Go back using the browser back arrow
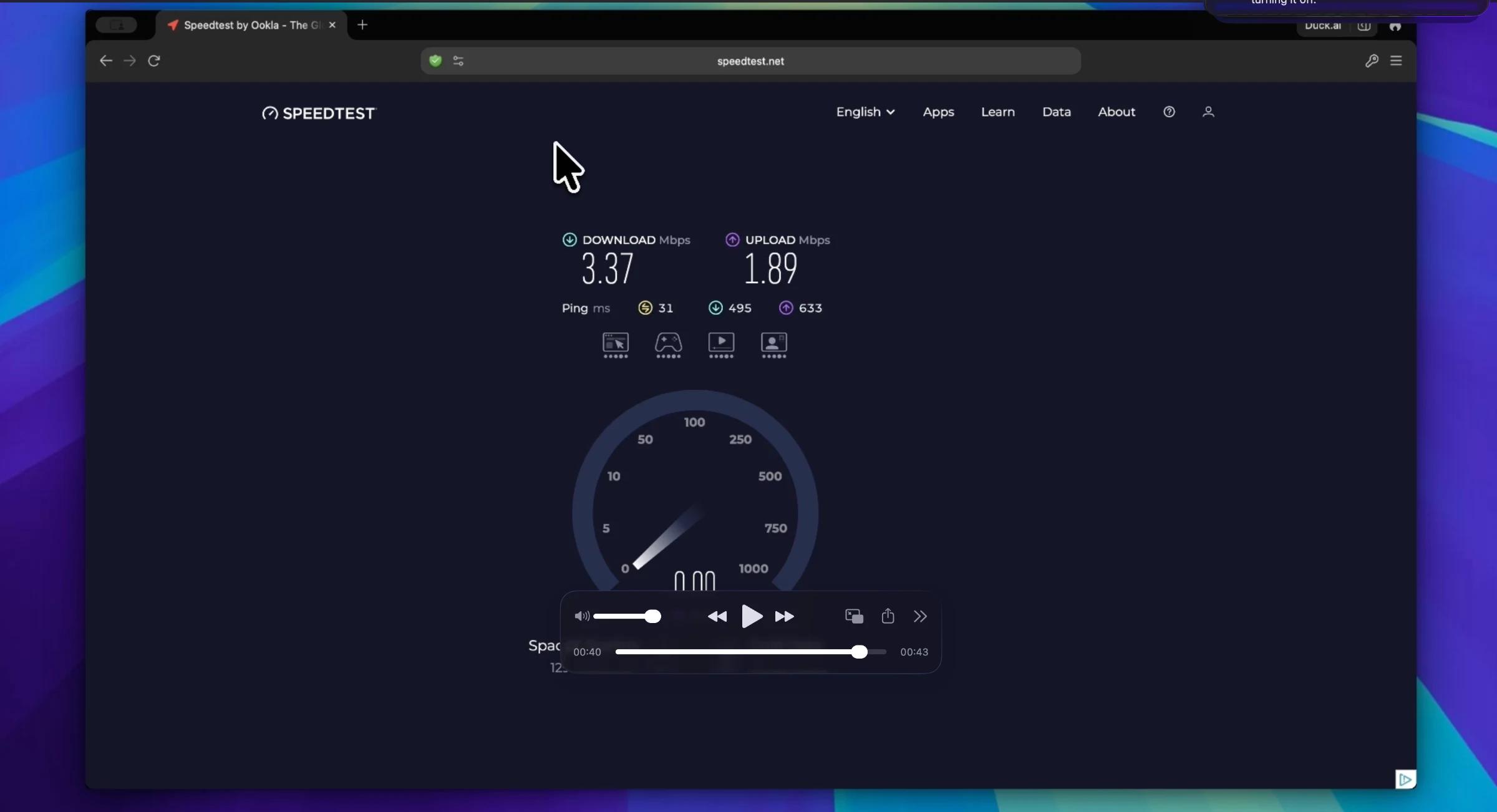1497x812 pixels. tap(106, 60)
